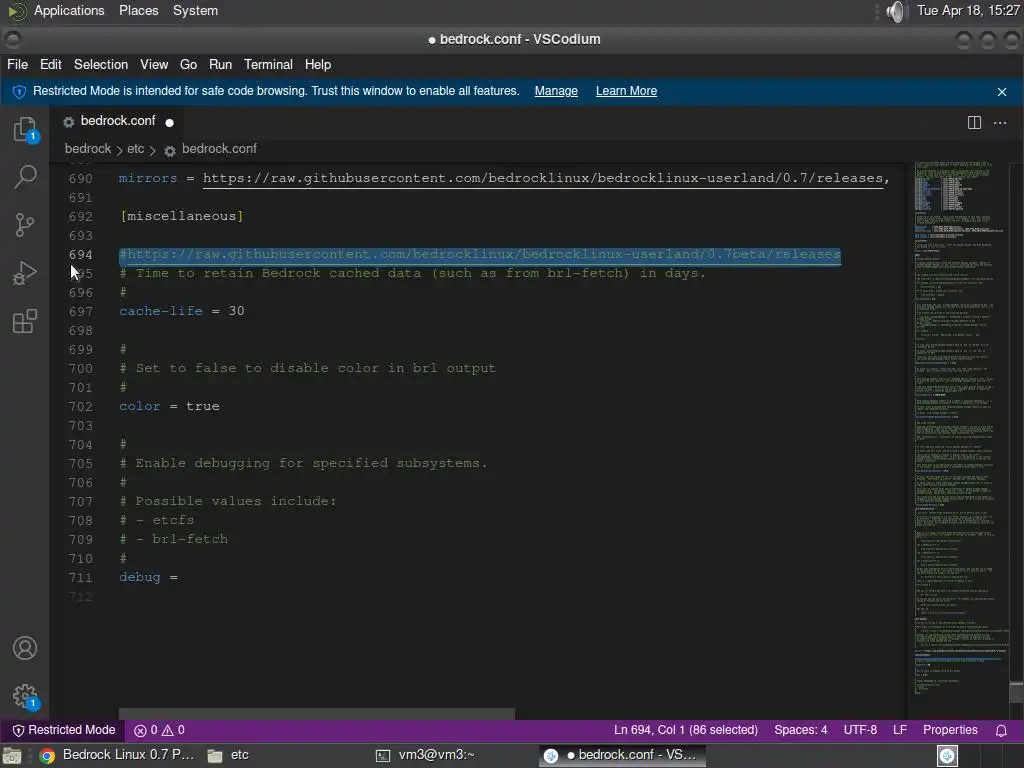Click the show desktop icon in the taskbar

point(11,756)
